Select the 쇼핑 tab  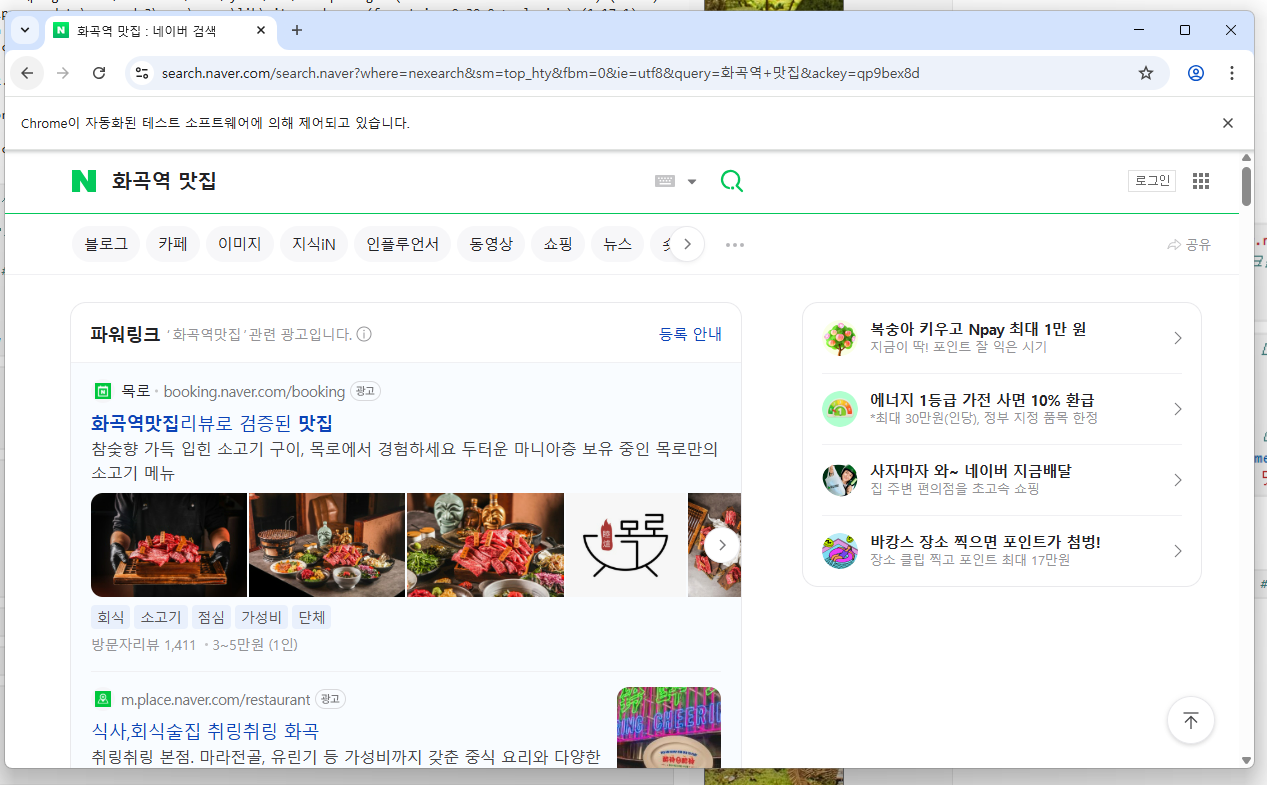tap(558, 244)
